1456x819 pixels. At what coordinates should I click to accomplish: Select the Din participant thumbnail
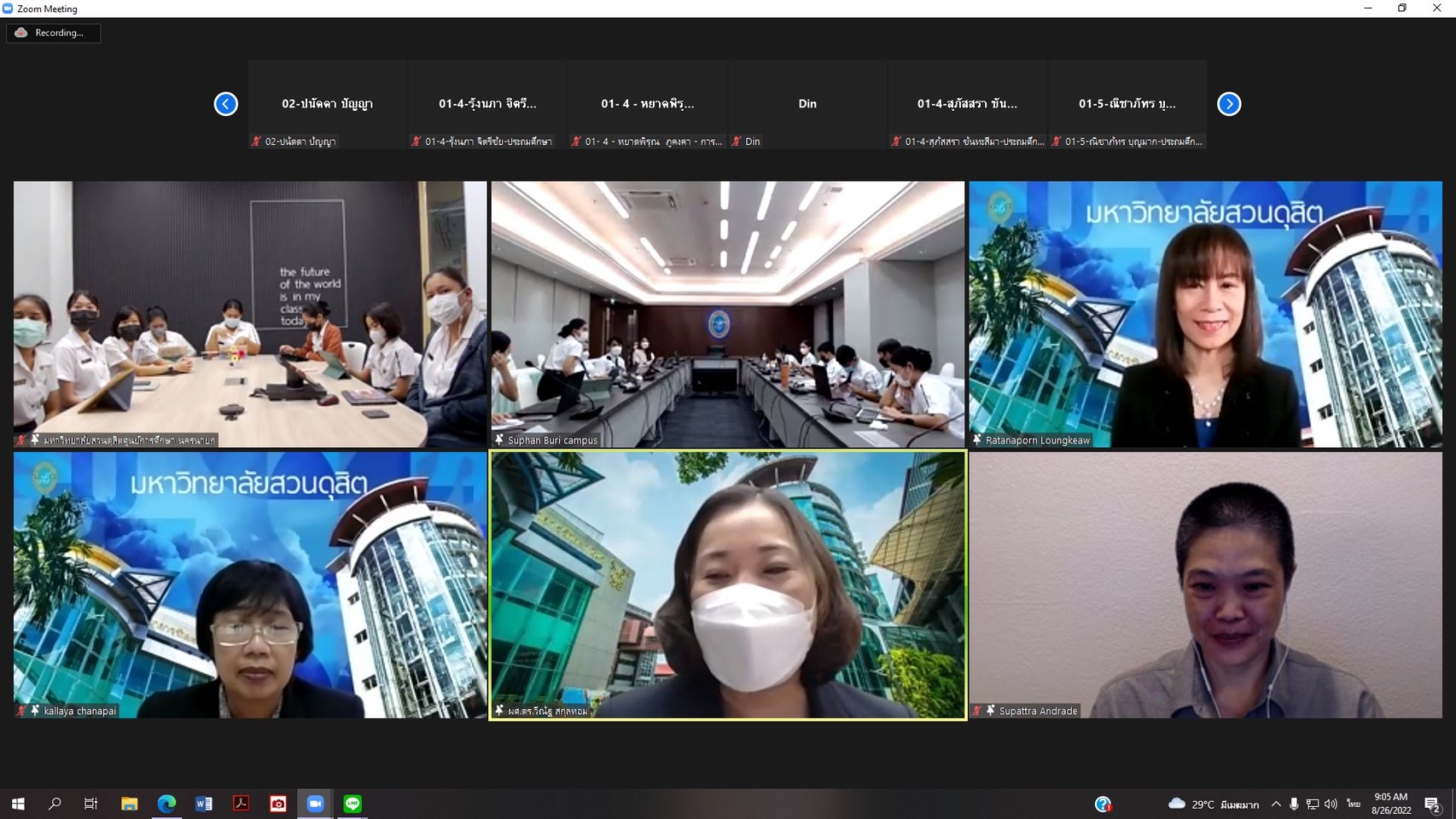tap(807, 104)
